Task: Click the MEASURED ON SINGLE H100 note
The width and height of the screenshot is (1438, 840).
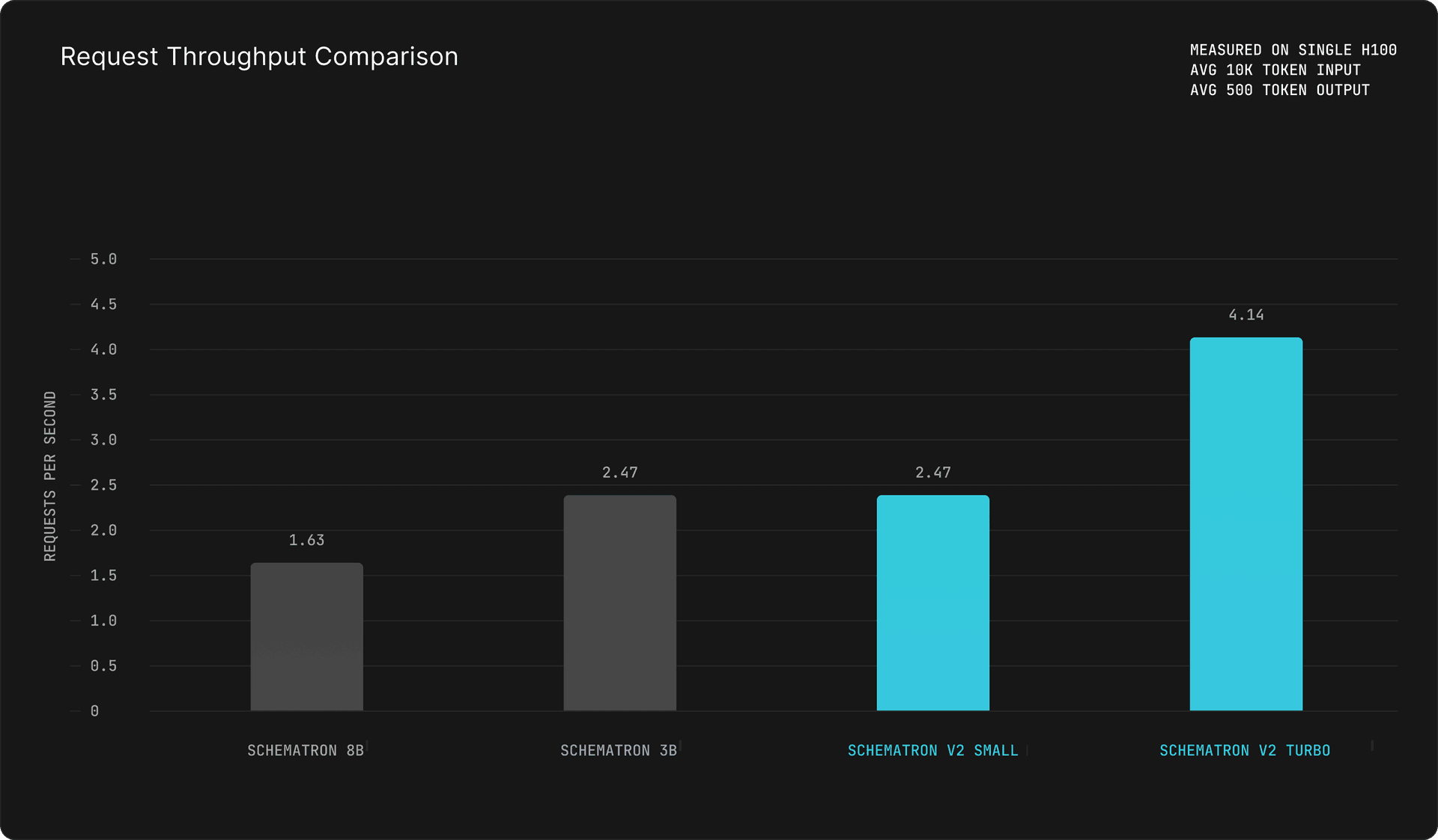Action: [x=1293, y=49]
